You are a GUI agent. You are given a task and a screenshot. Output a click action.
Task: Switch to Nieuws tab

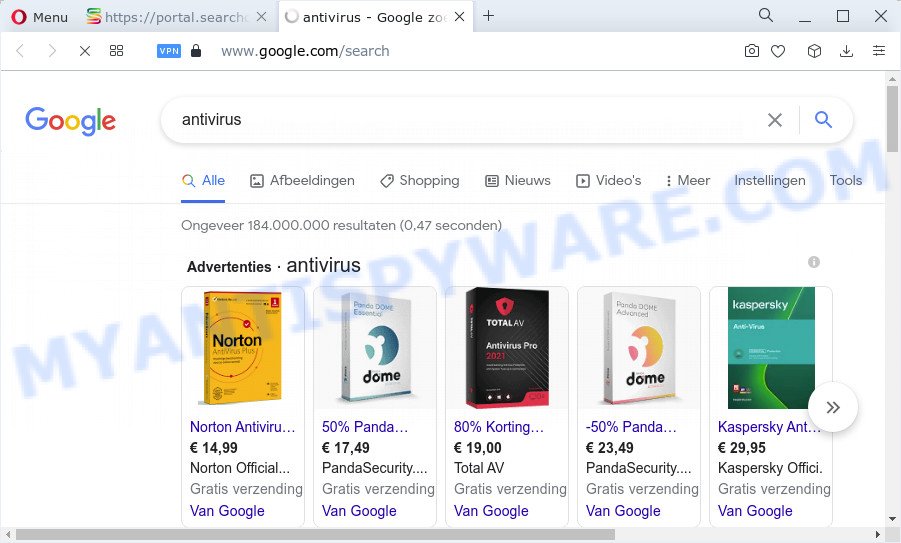(x=518, y=180)
